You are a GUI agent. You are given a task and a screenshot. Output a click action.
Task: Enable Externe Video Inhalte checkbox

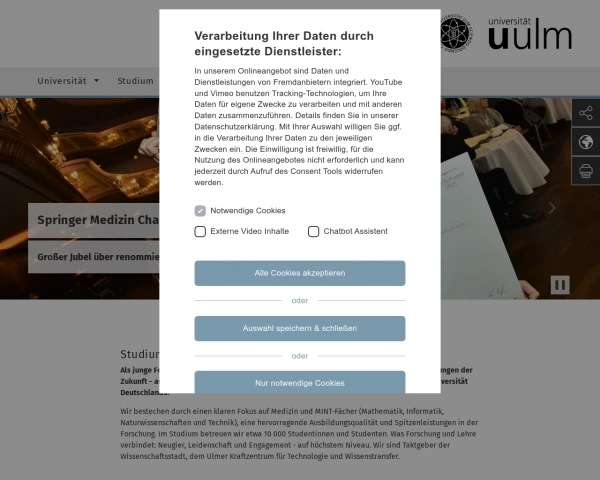click(x=200, y=231)
